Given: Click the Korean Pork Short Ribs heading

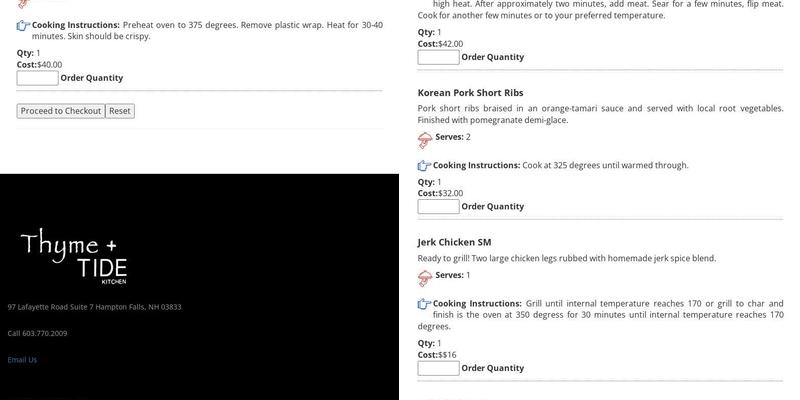Looking at the screenshot, I should pos(470,93).
